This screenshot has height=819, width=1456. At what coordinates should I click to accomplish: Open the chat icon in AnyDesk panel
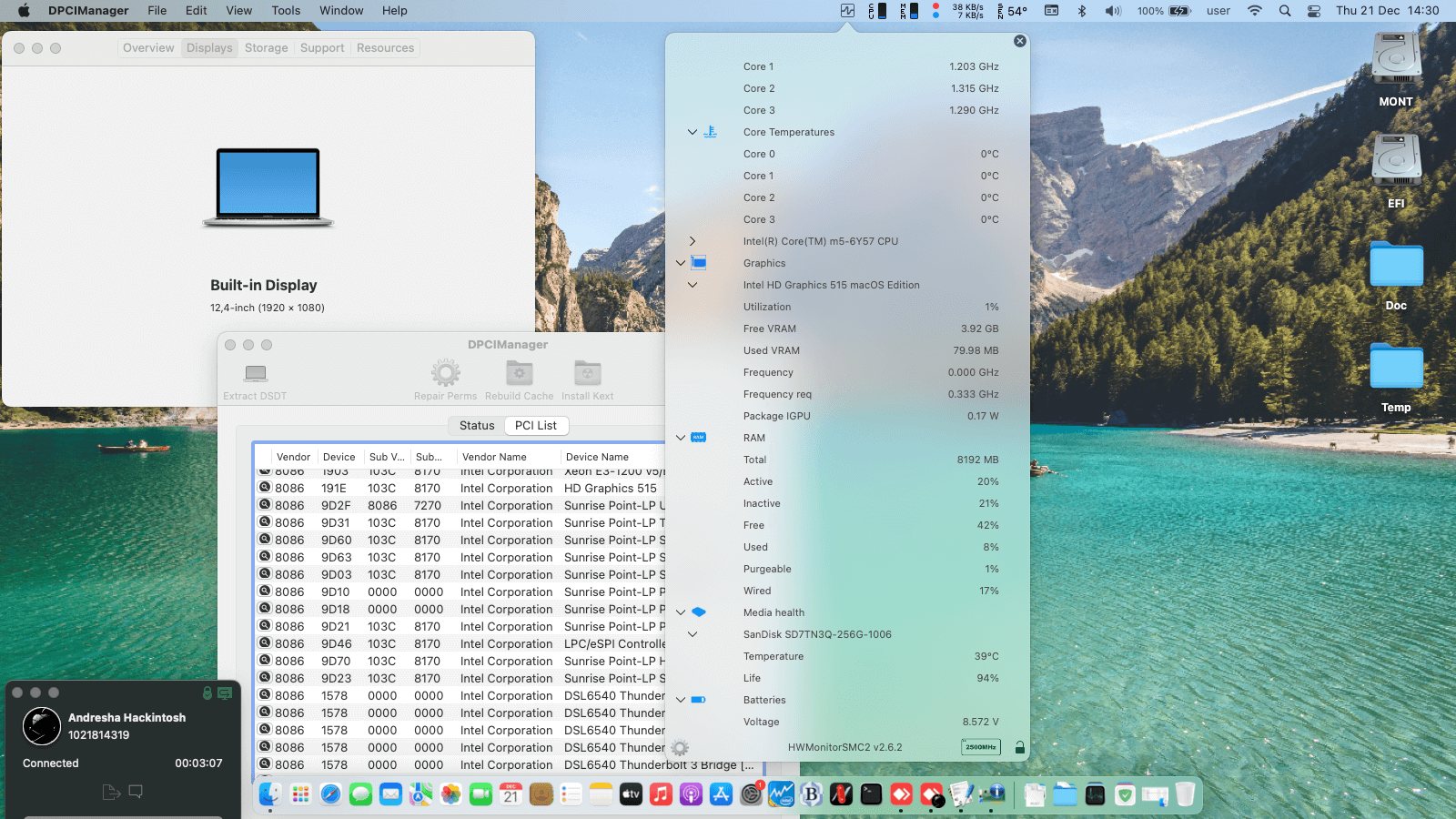click(x=136, y=792)
